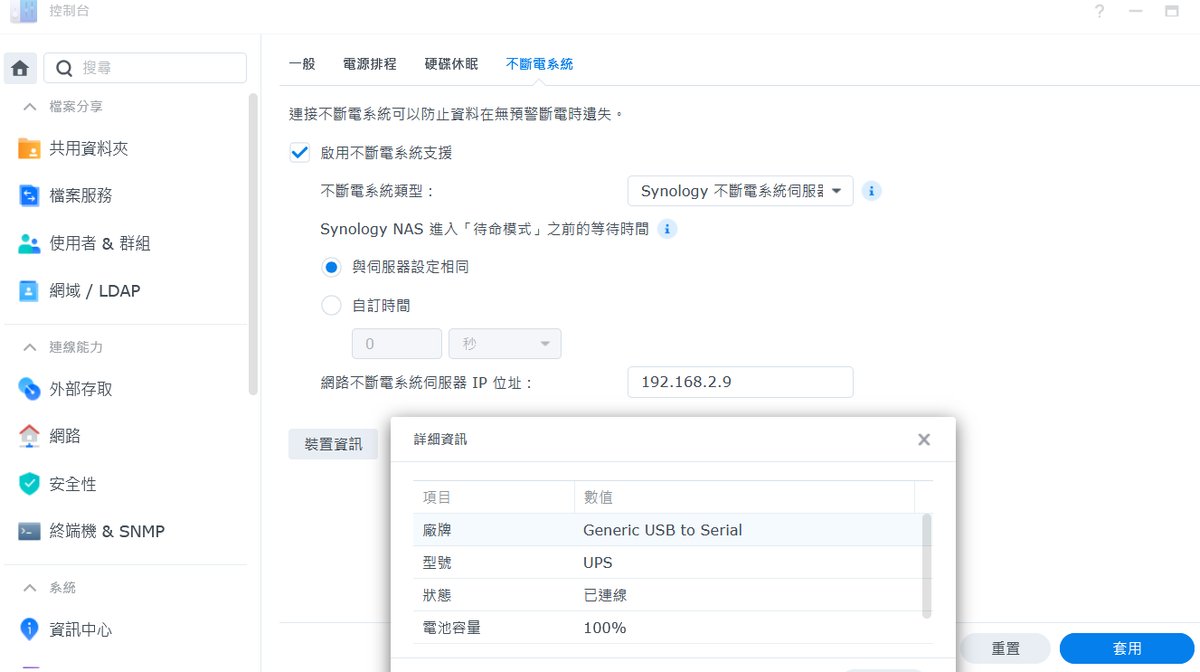Collapse the 檔案分享 sidebar section
1200x672 pixels.
30,106
